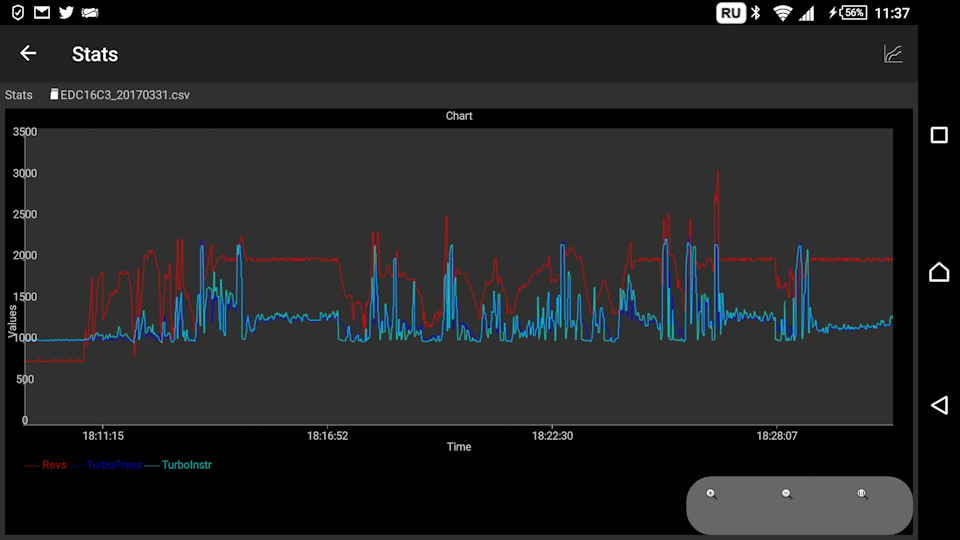Tap the 18:16:52 time axis label

pos(328,436)
